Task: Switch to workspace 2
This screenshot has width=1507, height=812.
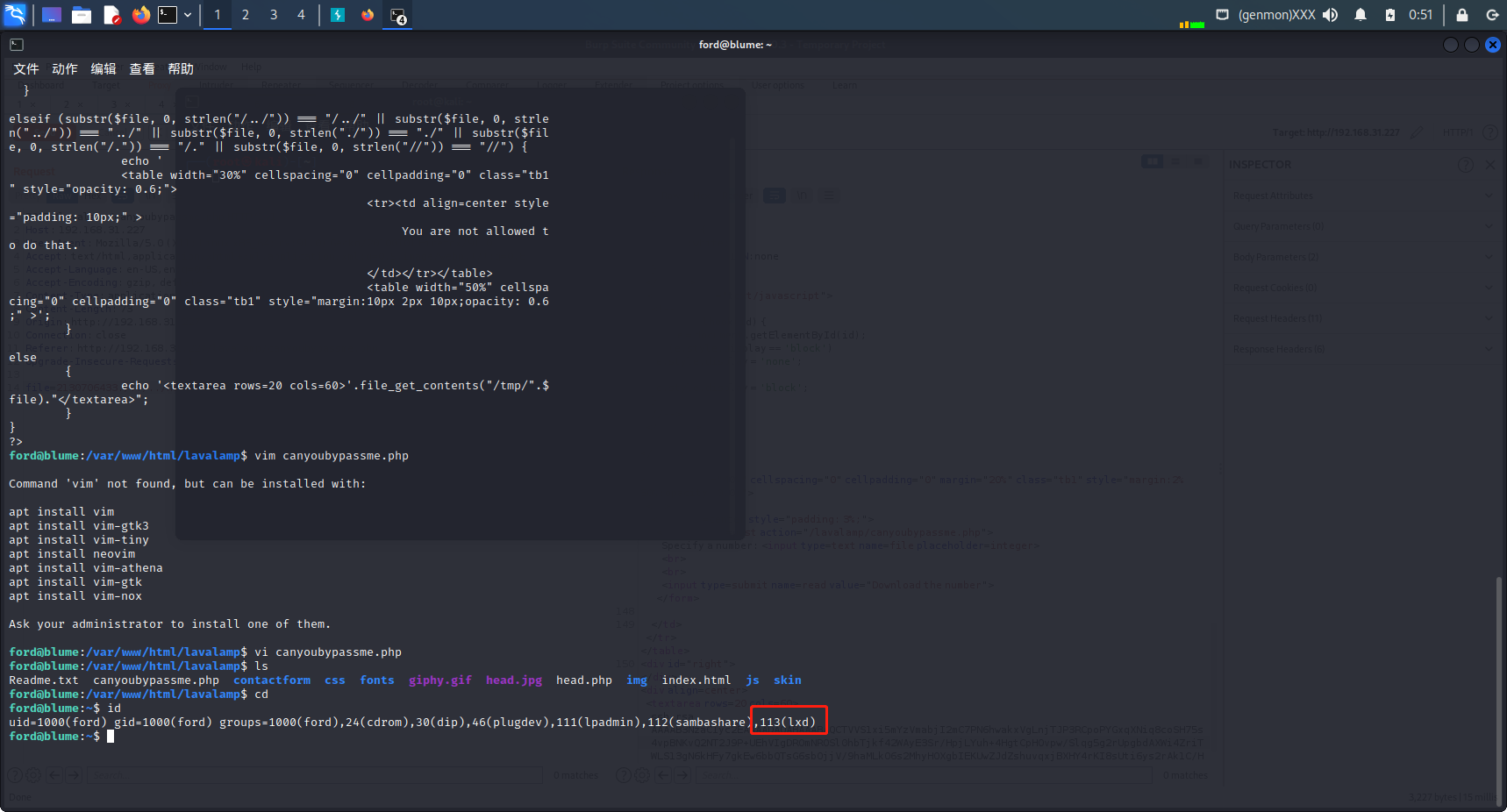Action: [x=246, y=15]
